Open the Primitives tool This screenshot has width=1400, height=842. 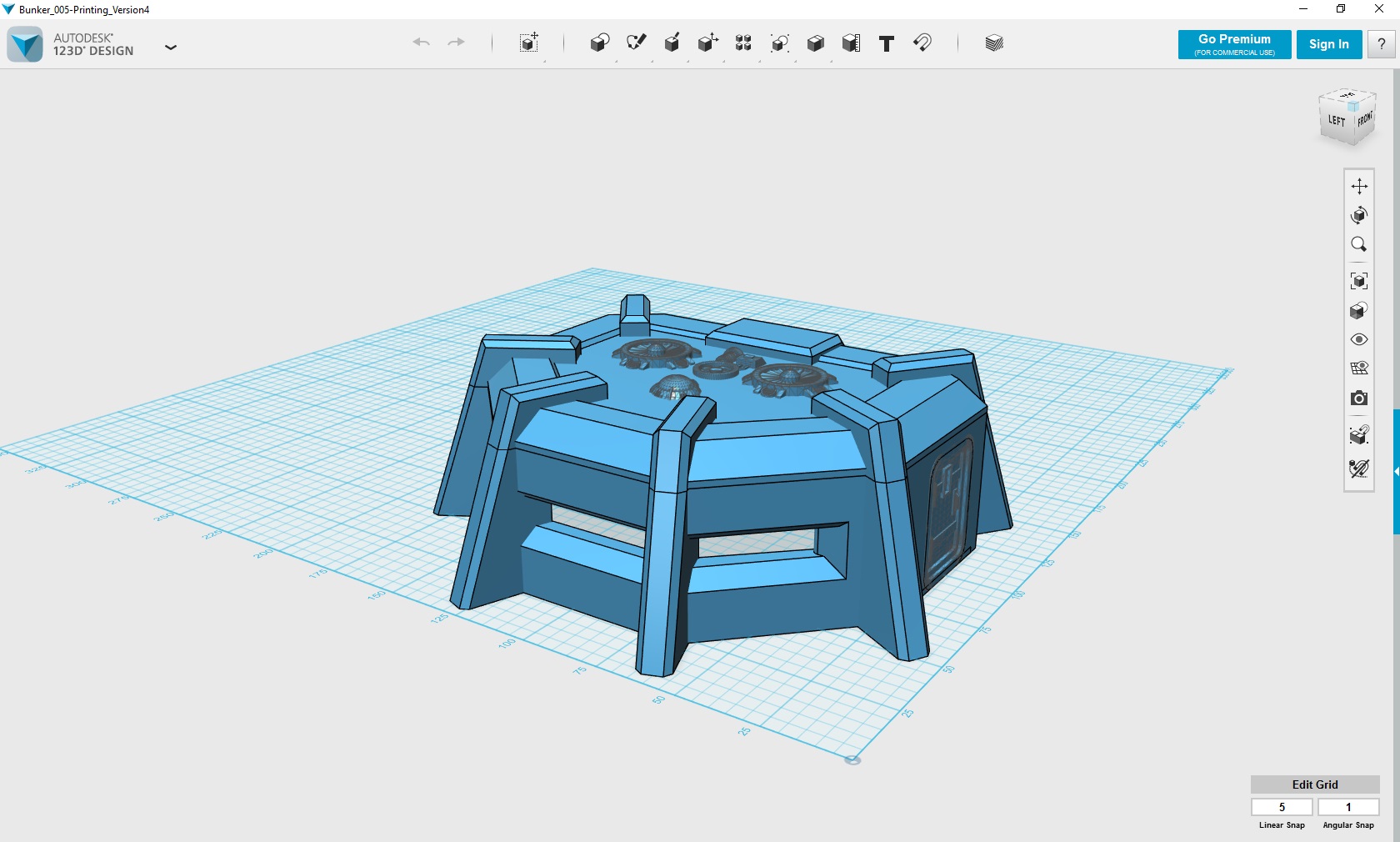pyautogui.click(x=600, y=43)
